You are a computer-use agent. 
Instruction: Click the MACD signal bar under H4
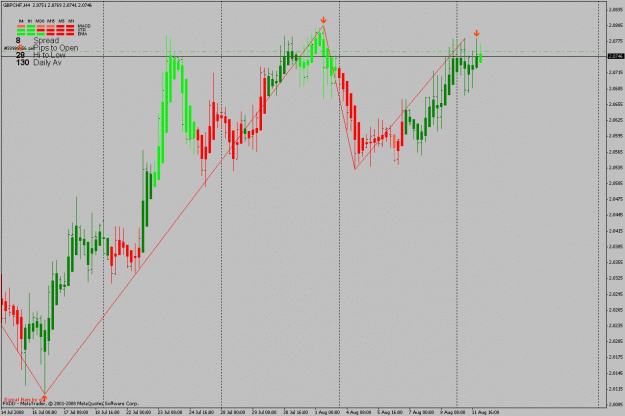pos(21,26)
